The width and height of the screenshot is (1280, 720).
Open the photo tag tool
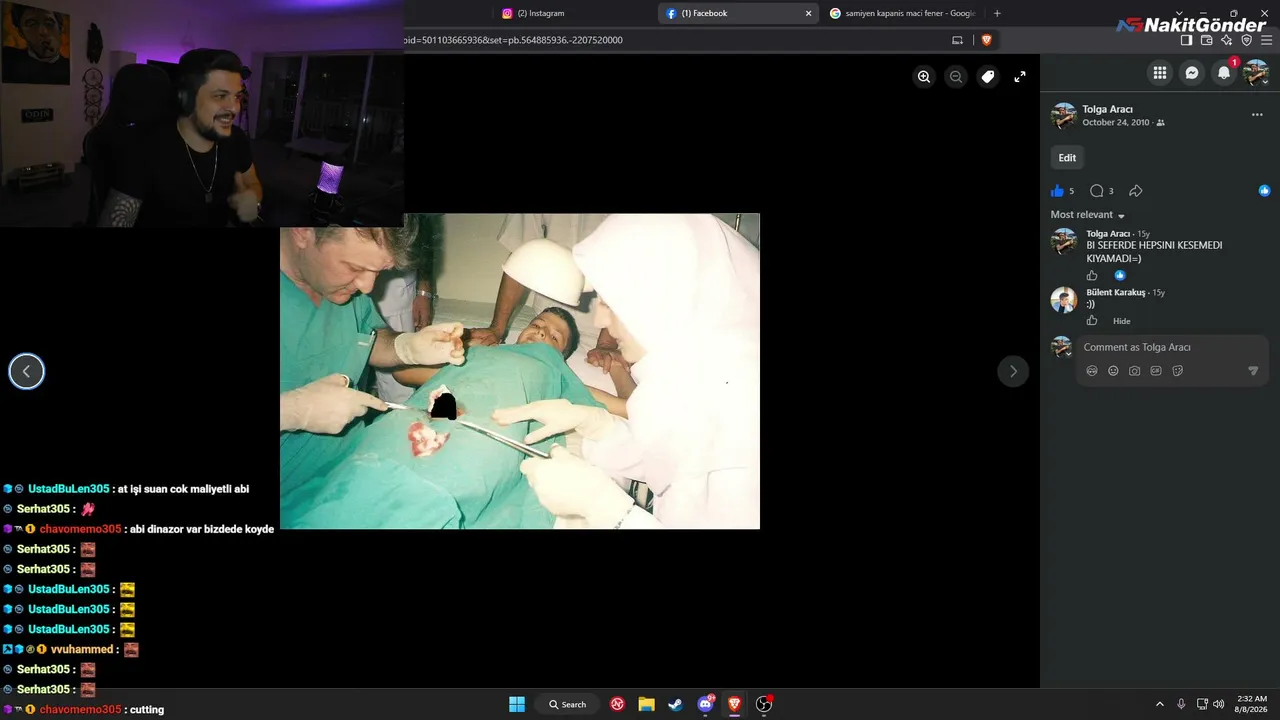[x=988, y=77]
